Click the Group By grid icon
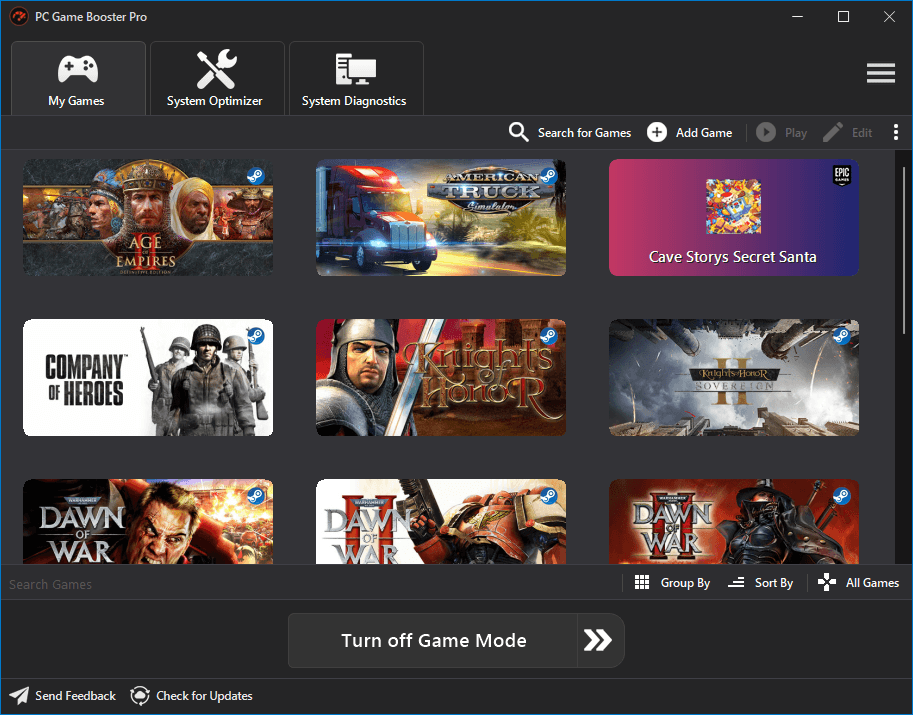 642,582
